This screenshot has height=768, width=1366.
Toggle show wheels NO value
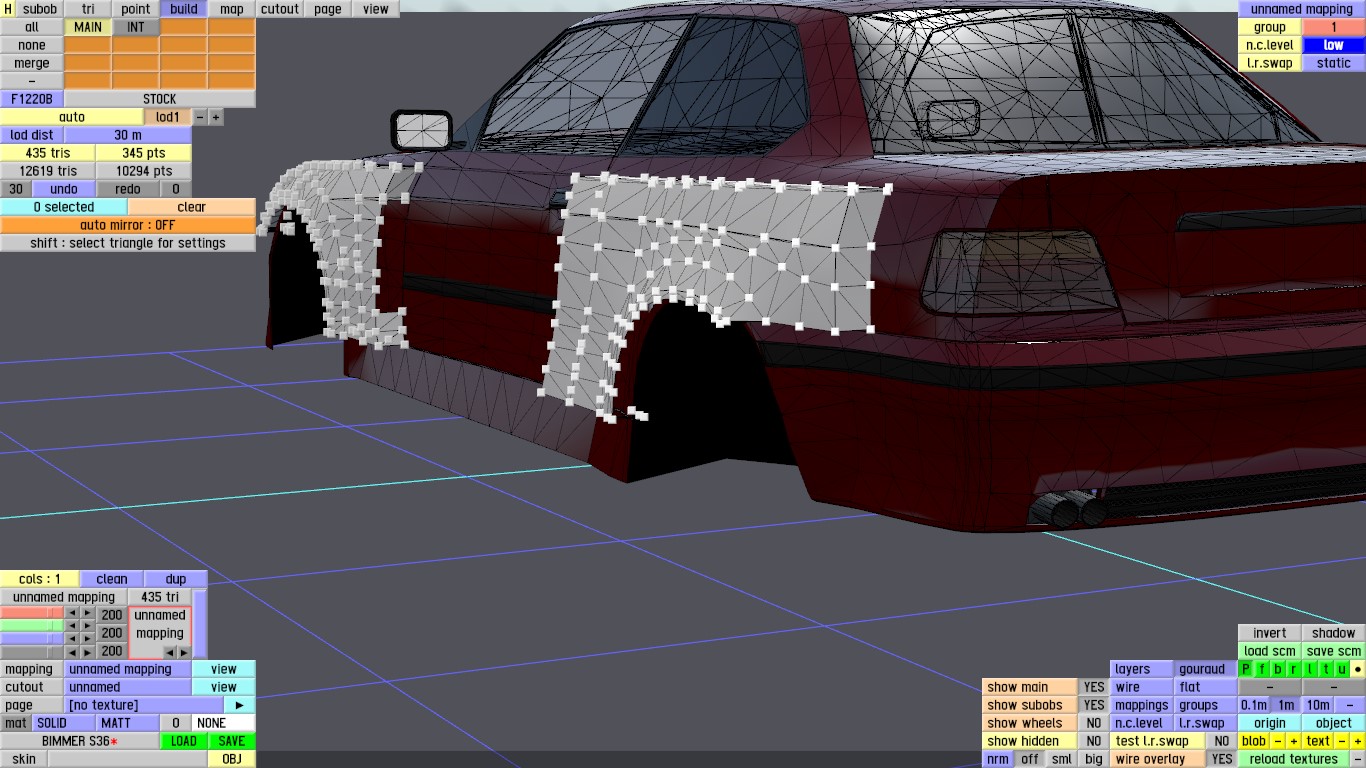click(1094, 723)
